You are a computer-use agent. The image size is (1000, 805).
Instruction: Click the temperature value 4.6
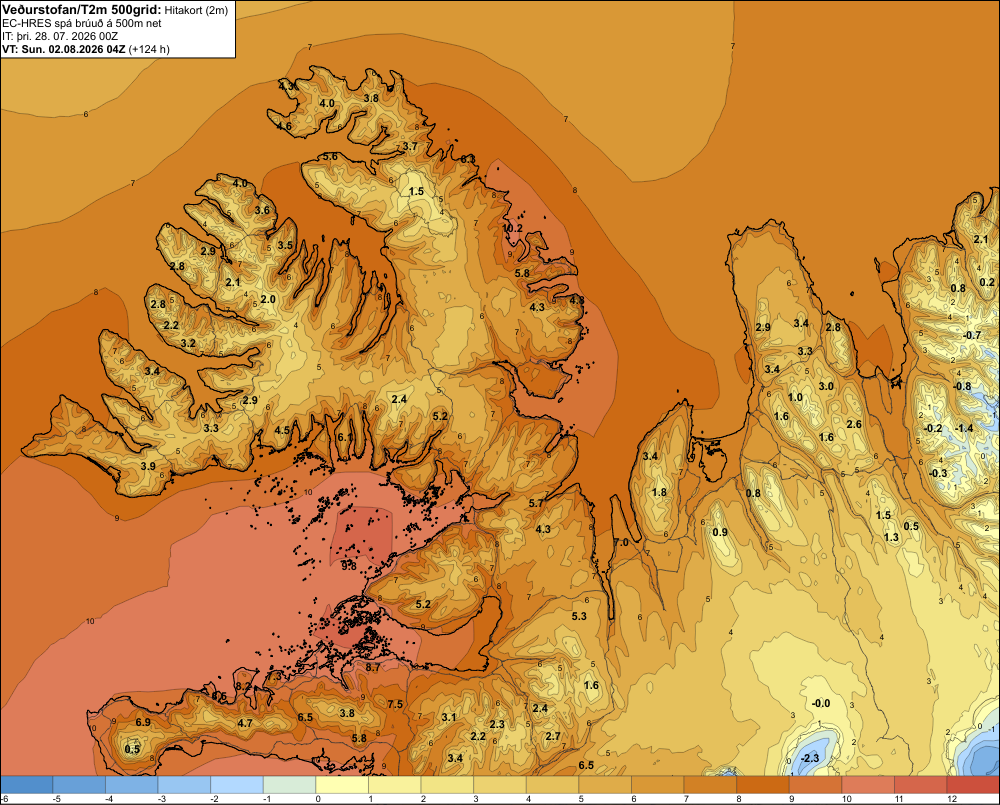coord(284,126)
